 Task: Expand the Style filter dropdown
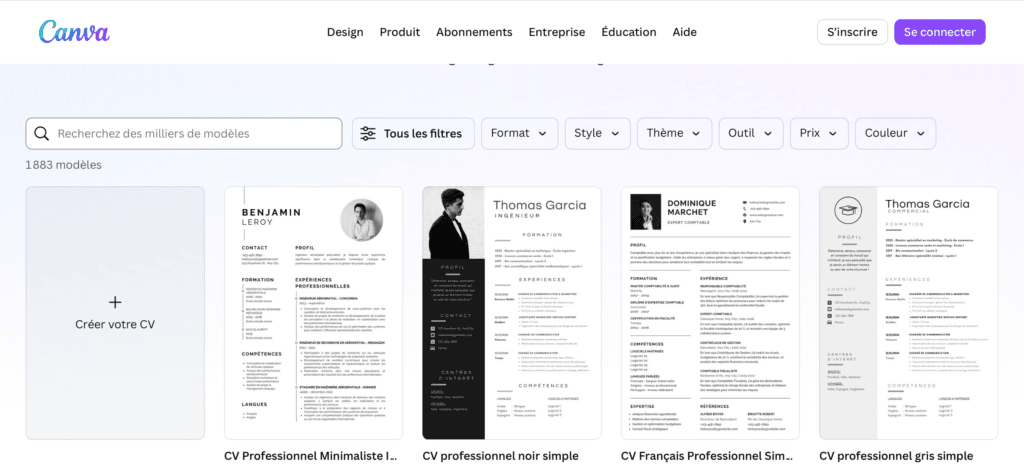point(597,133)
